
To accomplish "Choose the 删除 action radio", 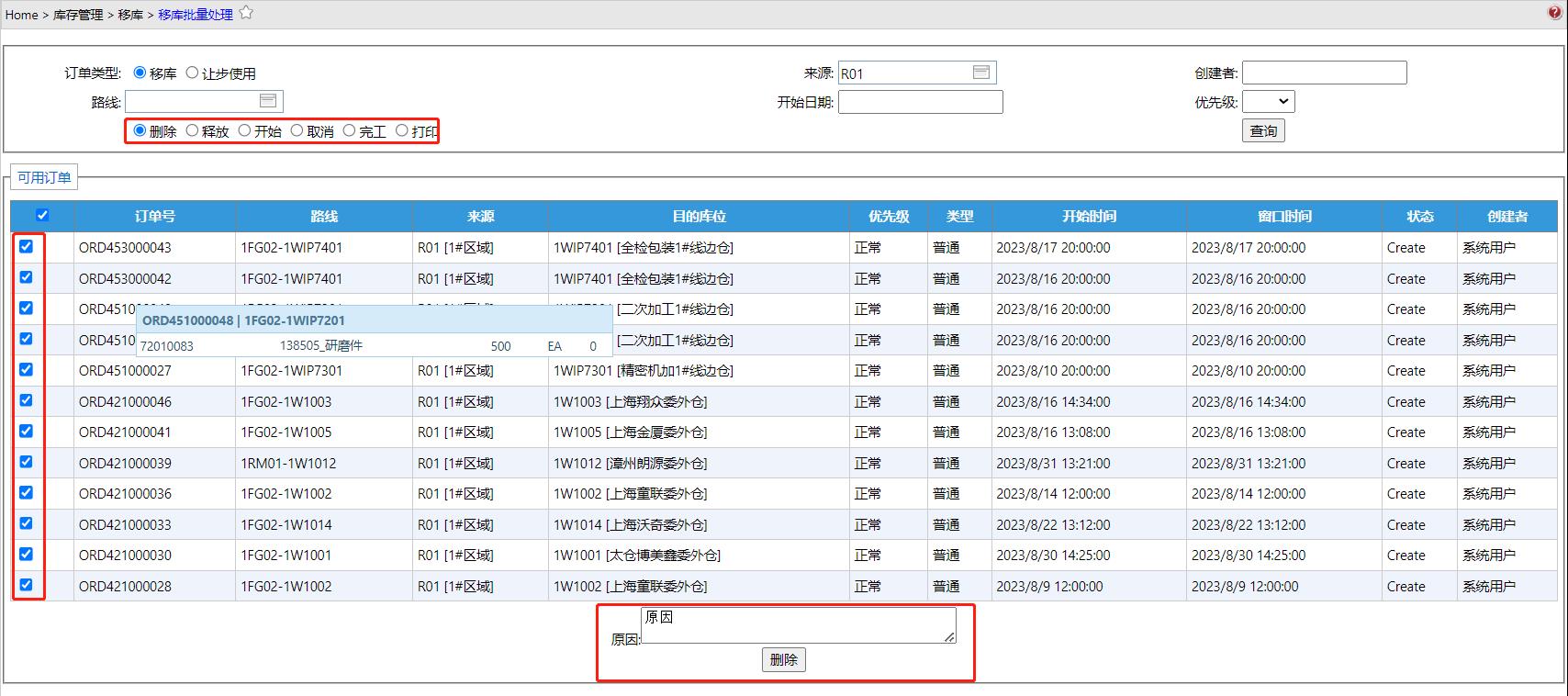I will click(140, 130).
